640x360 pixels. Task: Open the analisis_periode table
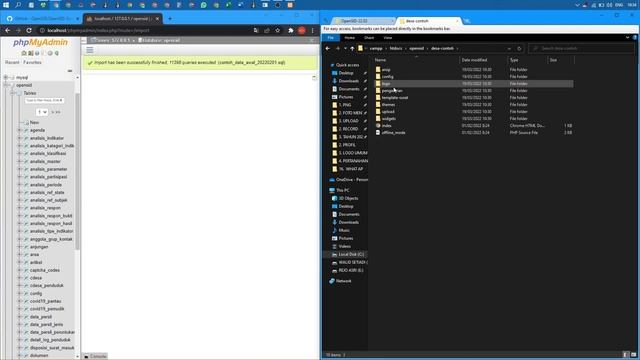(x=46, y=184)
